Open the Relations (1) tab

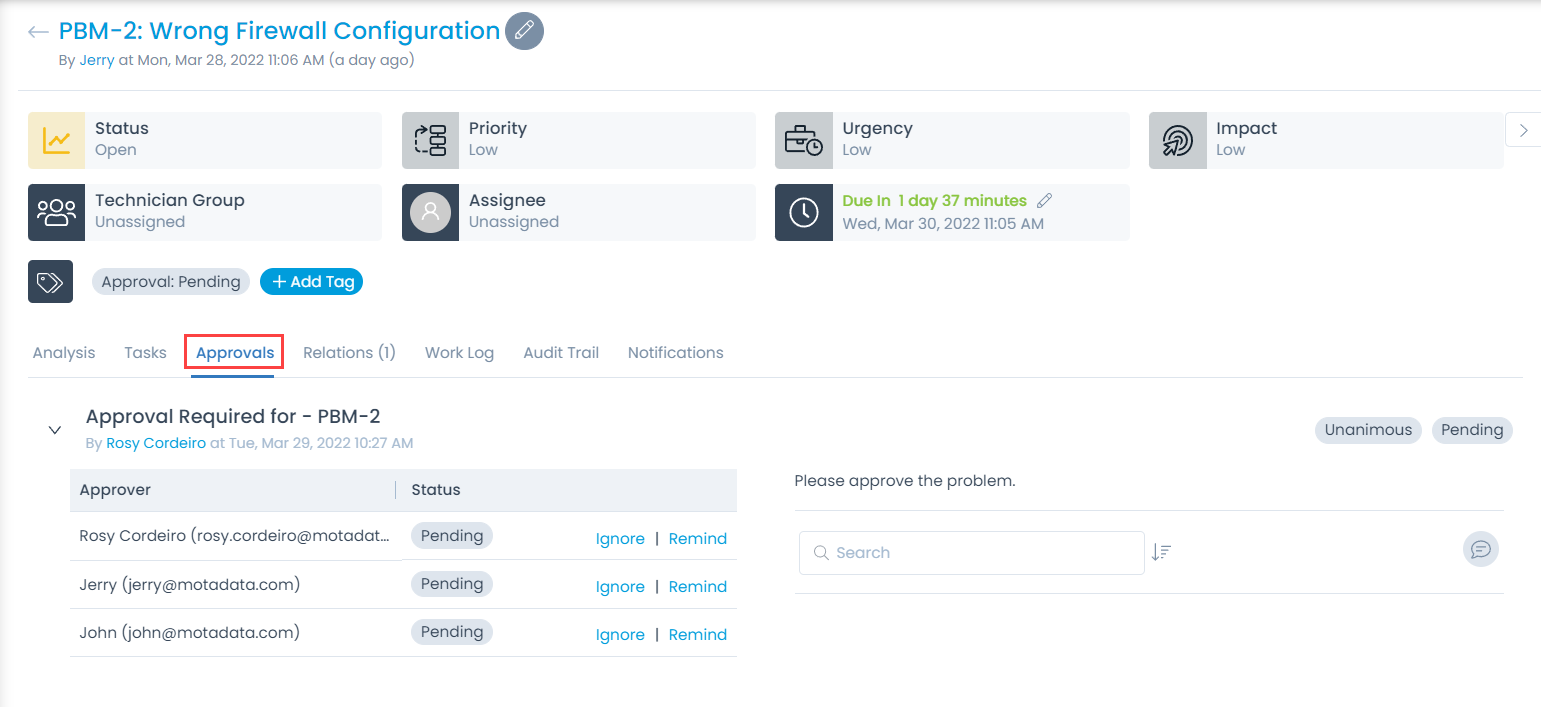coord(349,353)
